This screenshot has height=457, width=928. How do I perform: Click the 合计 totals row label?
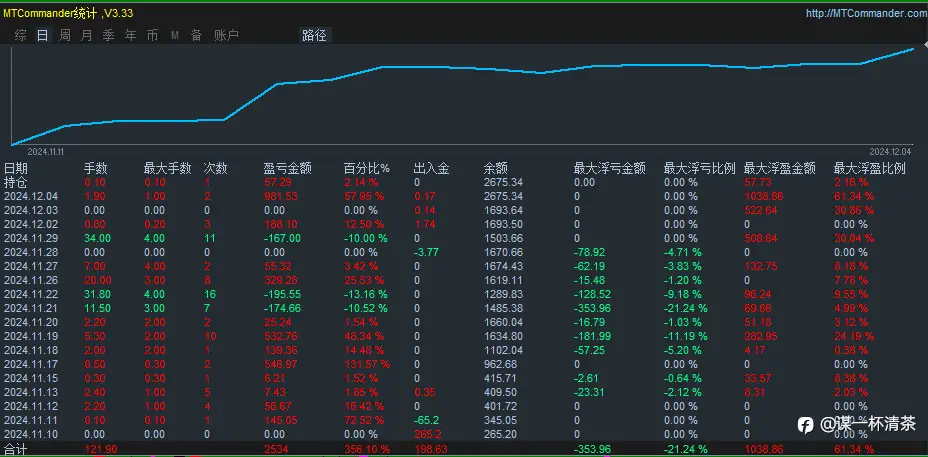coord(15,450)
